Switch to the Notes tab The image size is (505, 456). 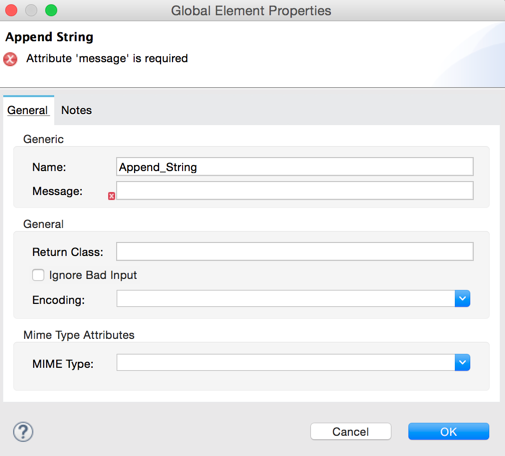(76, 110)
